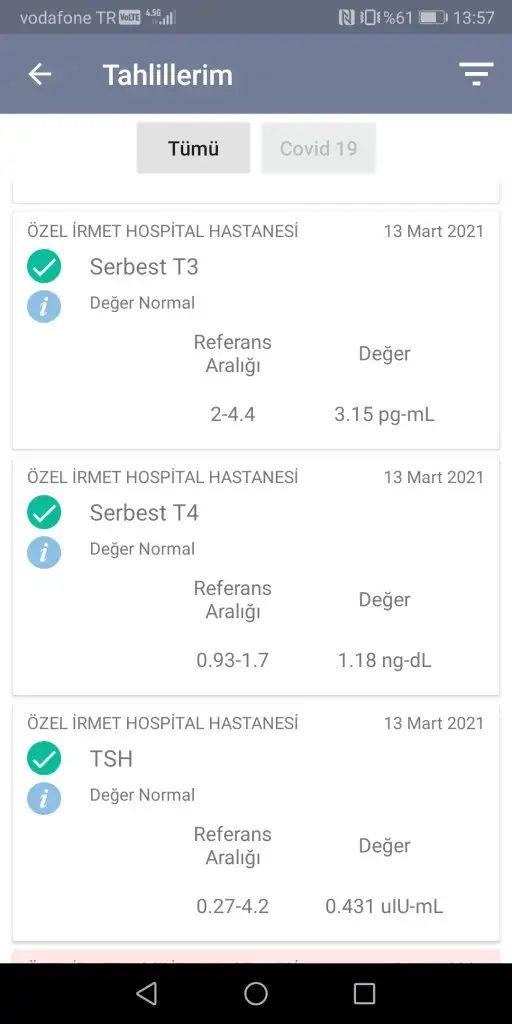Open the TSH result title

point(111,759)
